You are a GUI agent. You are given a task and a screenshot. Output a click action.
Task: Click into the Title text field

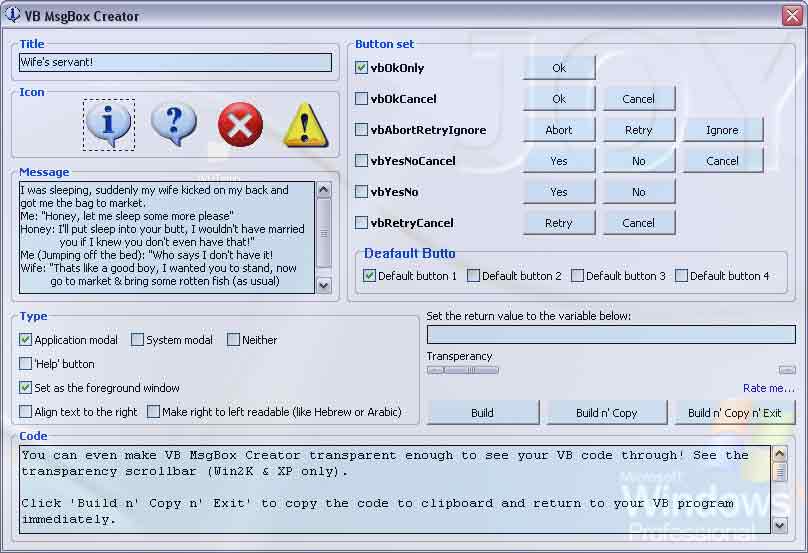tap(175, 62)
